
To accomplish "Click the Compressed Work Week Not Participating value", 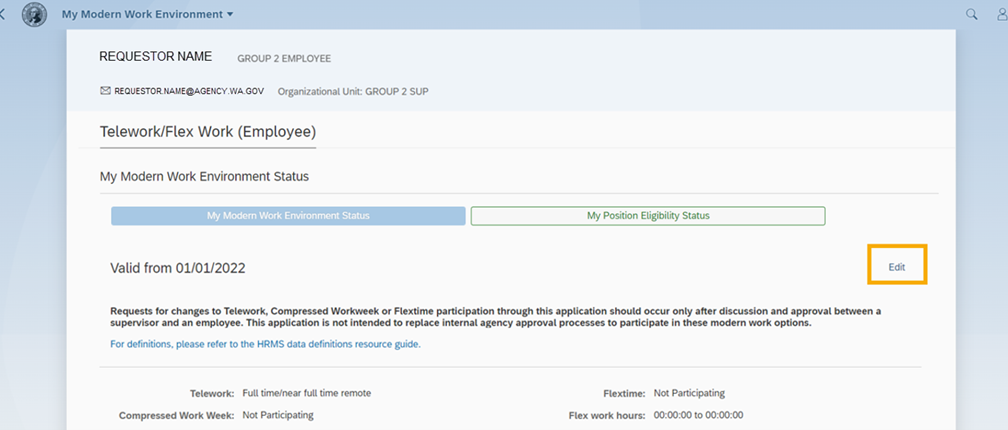I will (278, 415).
